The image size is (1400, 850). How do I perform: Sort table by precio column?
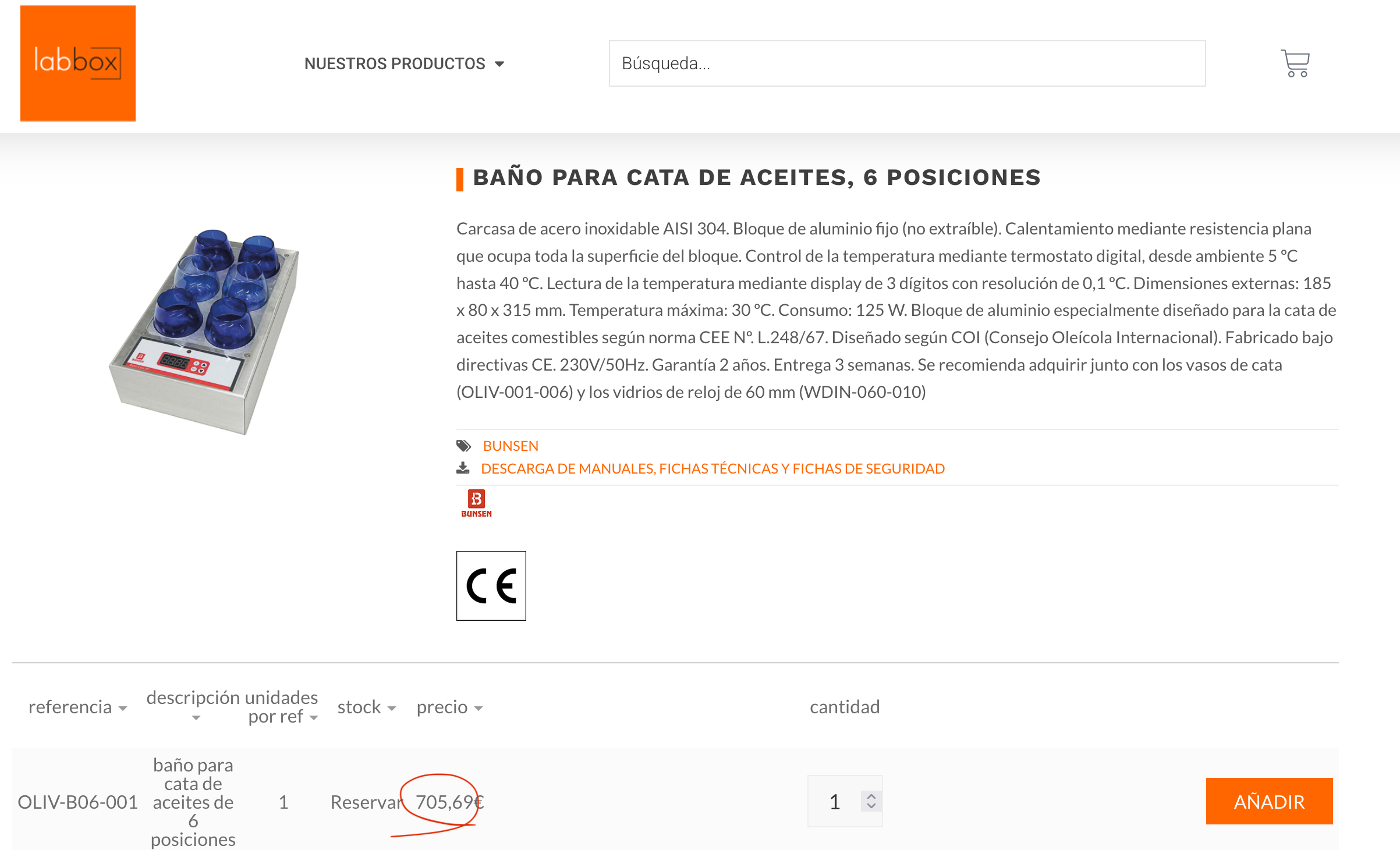(x=449, y=707)
